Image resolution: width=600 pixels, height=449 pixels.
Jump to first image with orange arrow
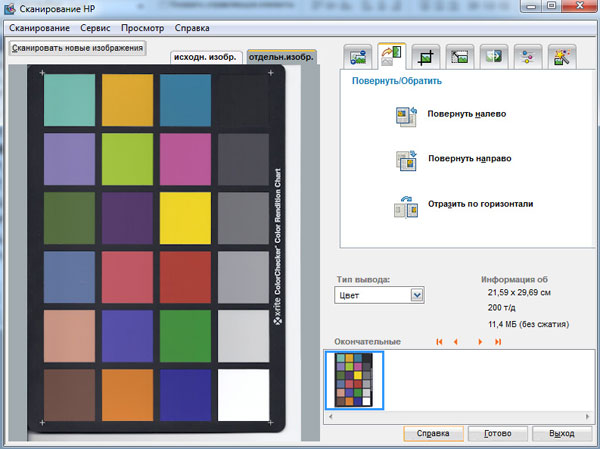click(x=439, y=342)
